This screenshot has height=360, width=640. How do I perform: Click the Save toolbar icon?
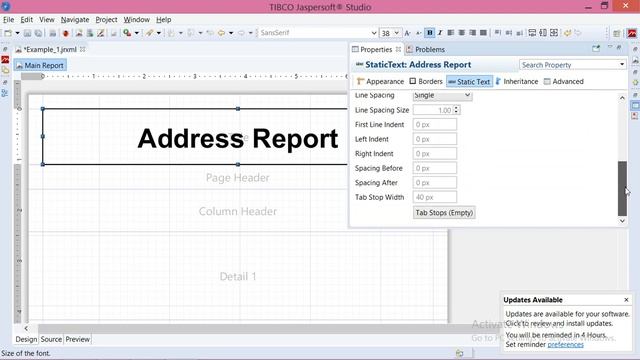pyautogui.click(x=27, y=33)
